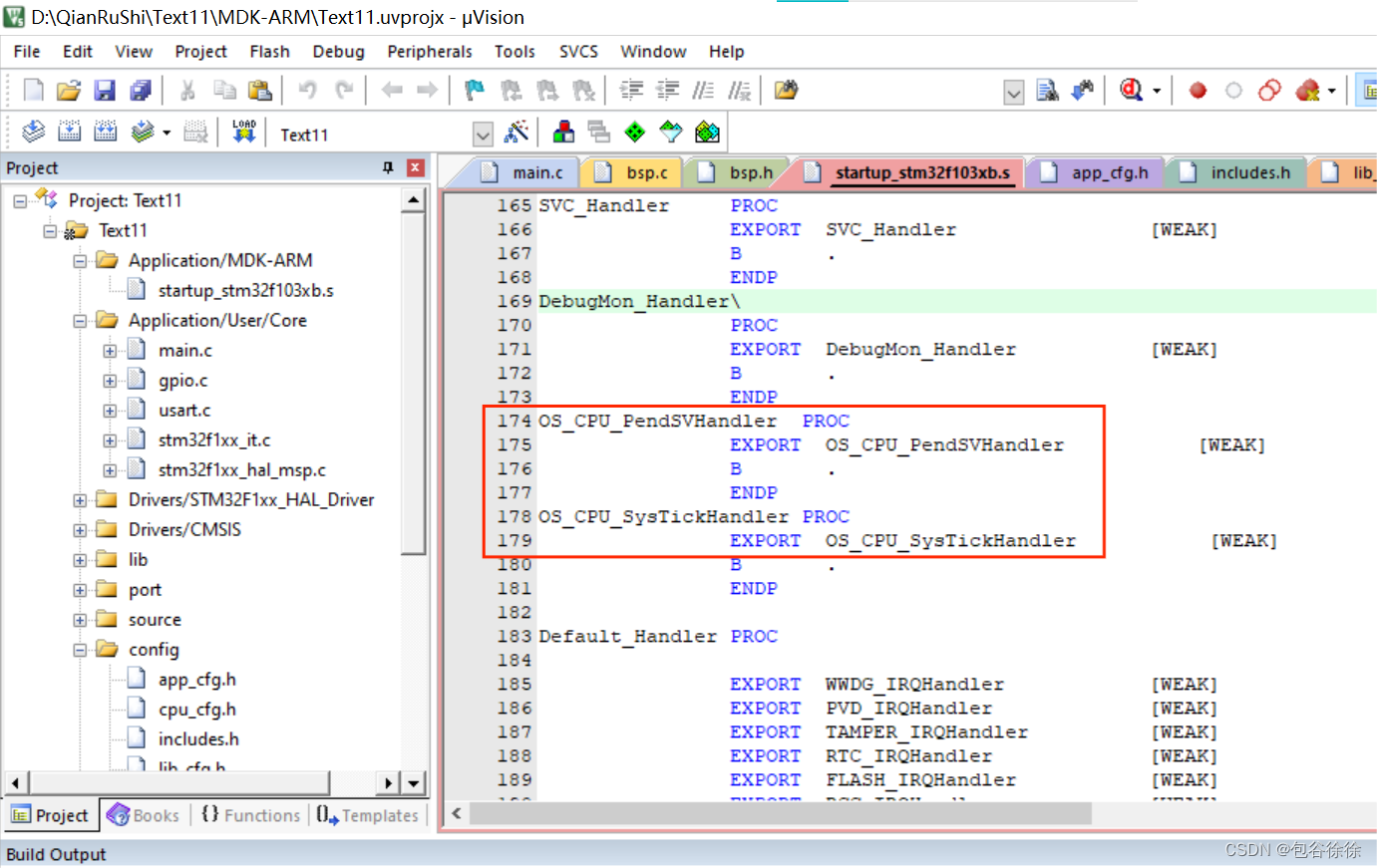Open the Project menu
Image resolution: width=1377 pixels, height=868 pixels.
pyautogui.click(x=200, y=51)
